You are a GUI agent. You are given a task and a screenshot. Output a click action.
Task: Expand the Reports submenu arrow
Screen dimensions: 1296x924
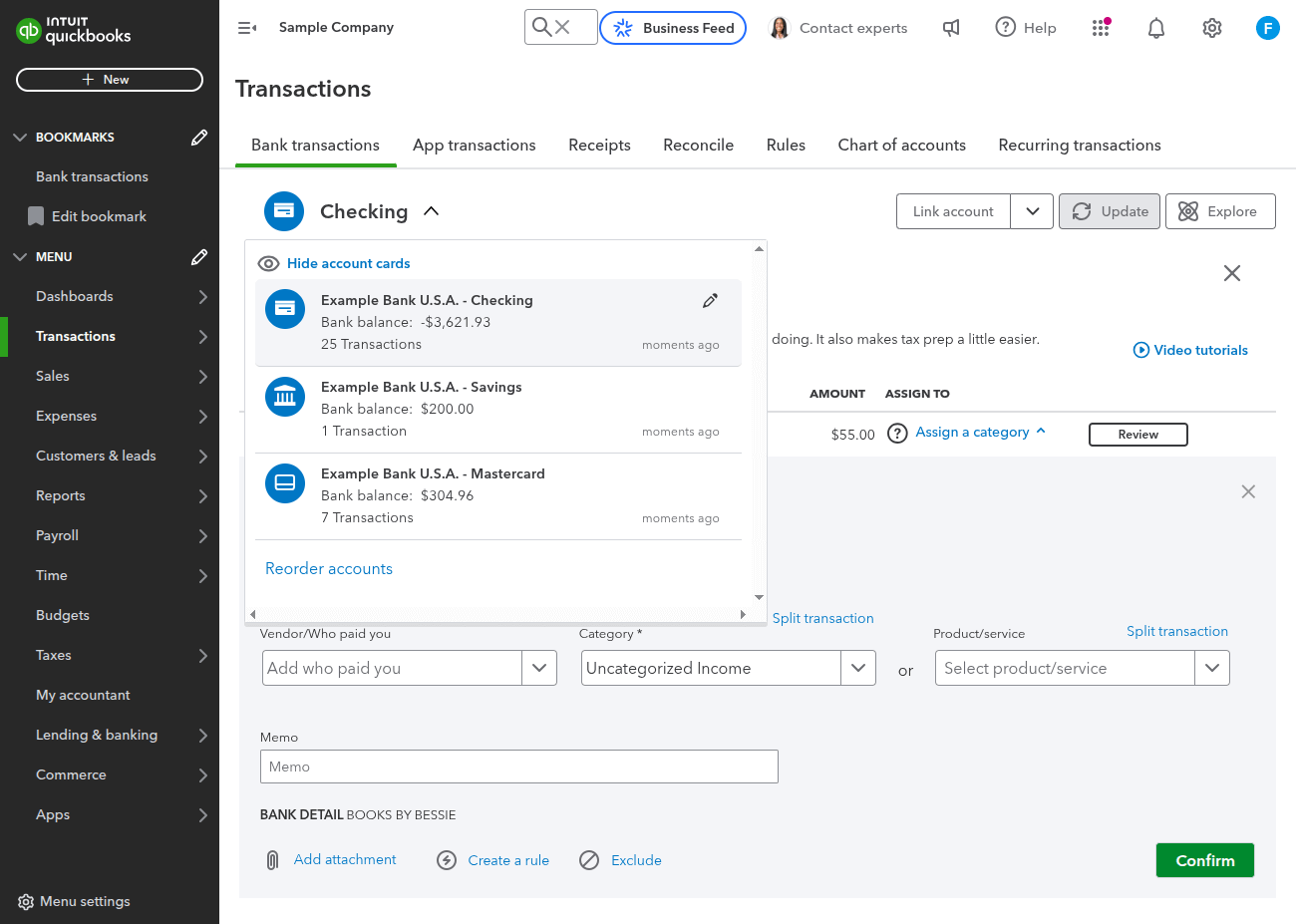click(x=202, y=495)
